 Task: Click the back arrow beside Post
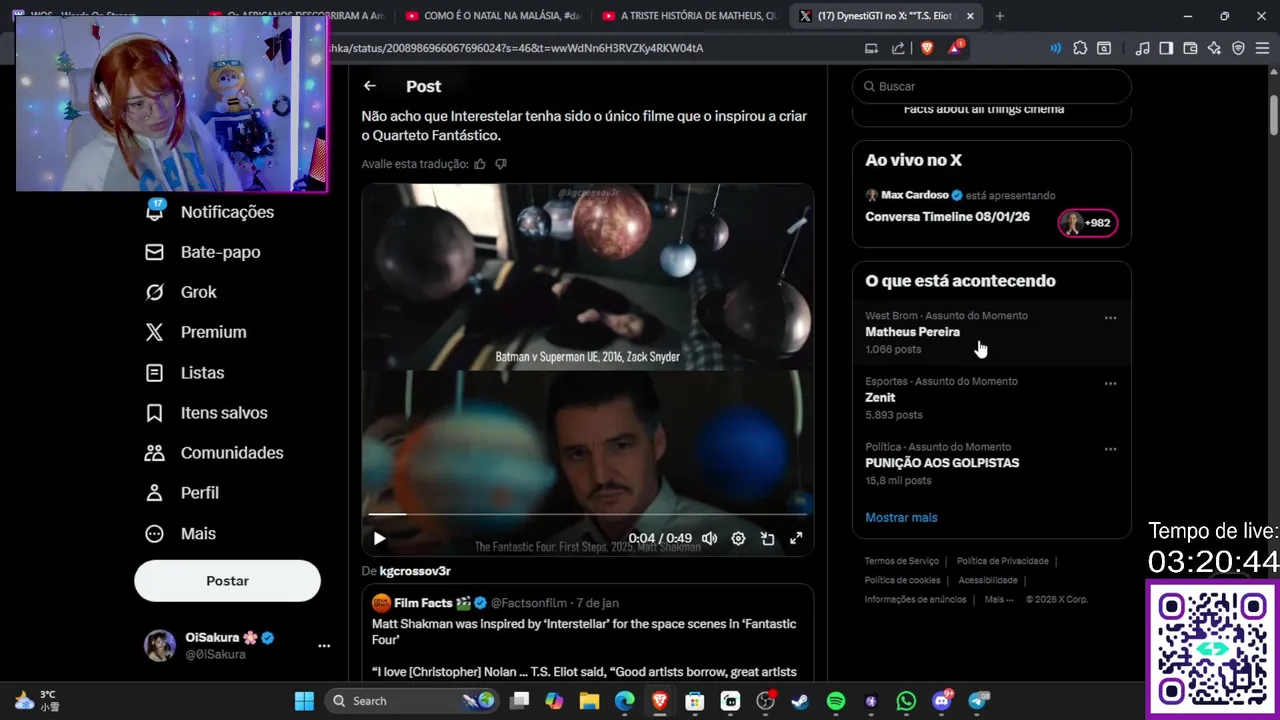(370, 86)
